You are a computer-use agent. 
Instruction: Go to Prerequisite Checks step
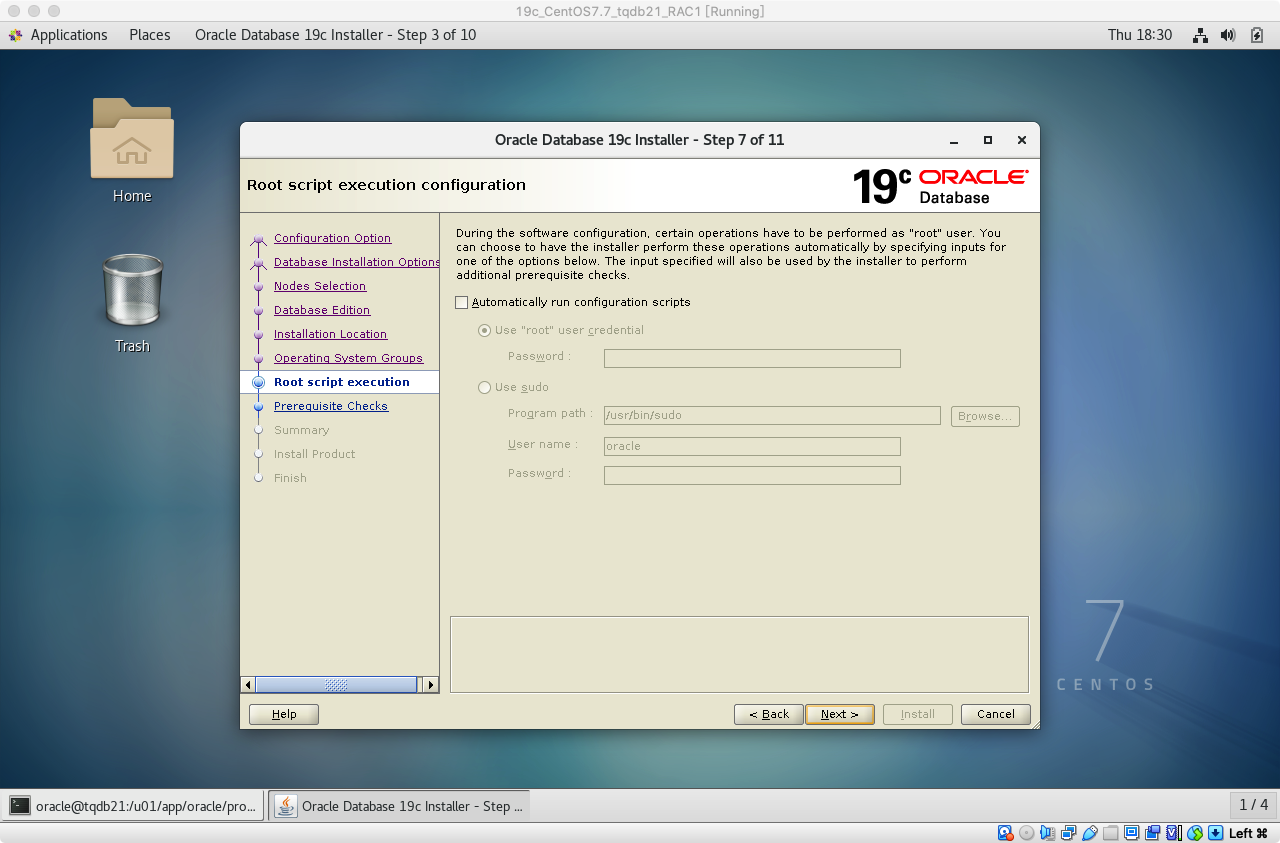coord(331,406)
